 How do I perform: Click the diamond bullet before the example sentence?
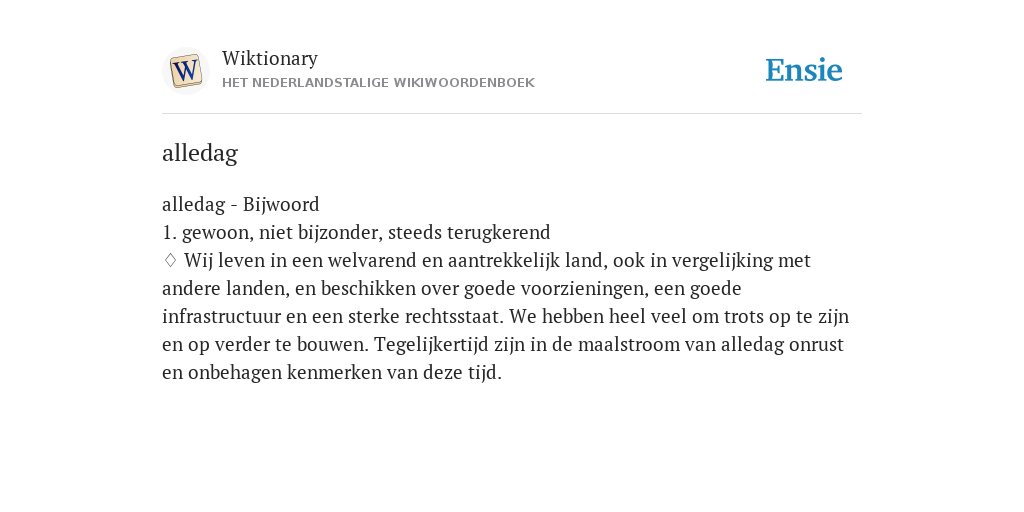click(x=170, y=260)
